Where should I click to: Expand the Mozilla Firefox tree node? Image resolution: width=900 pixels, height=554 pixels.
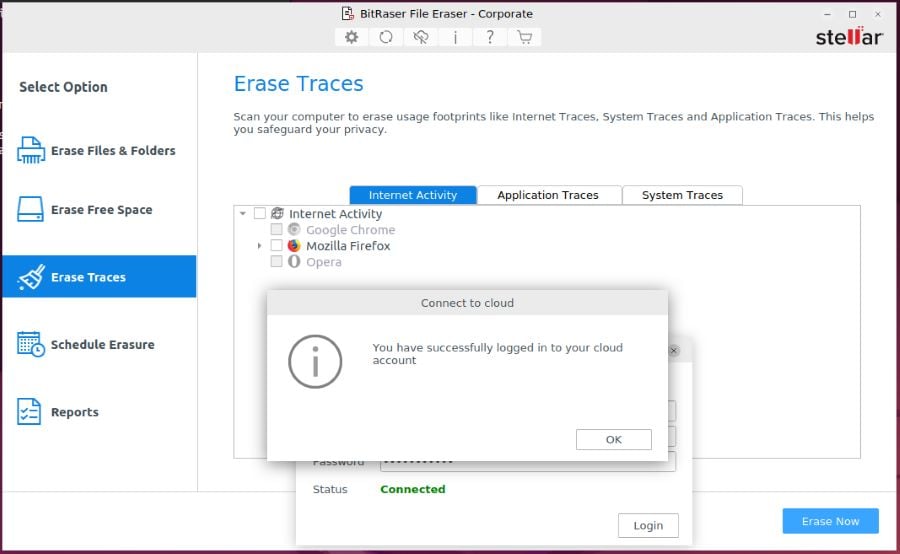(259, 246)
